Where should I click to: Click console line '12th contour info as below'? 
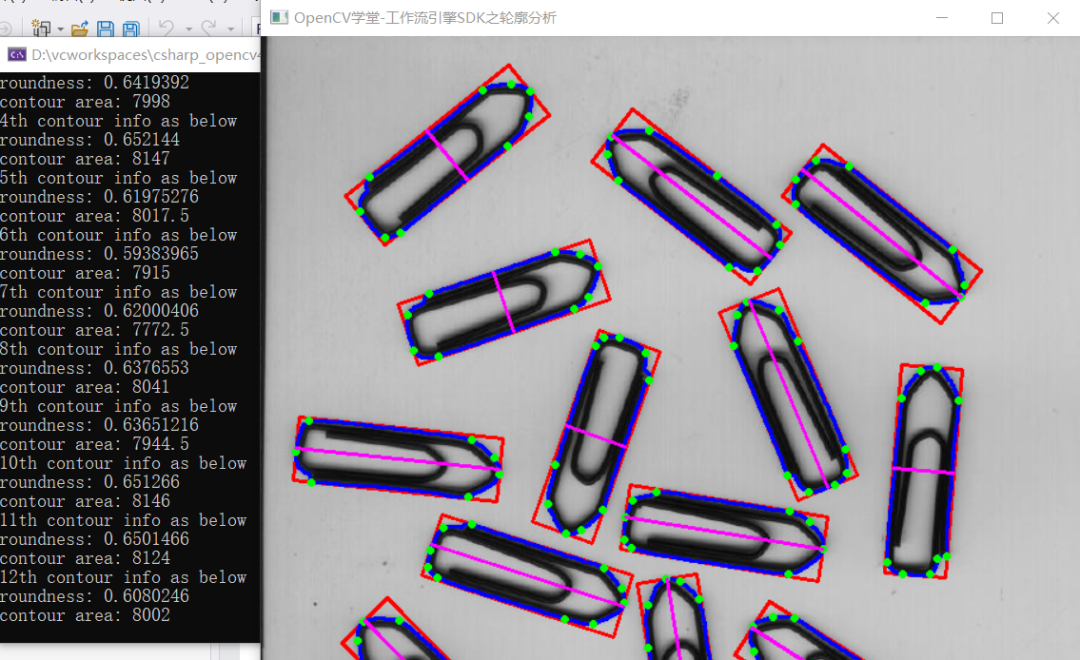[123, 577]
